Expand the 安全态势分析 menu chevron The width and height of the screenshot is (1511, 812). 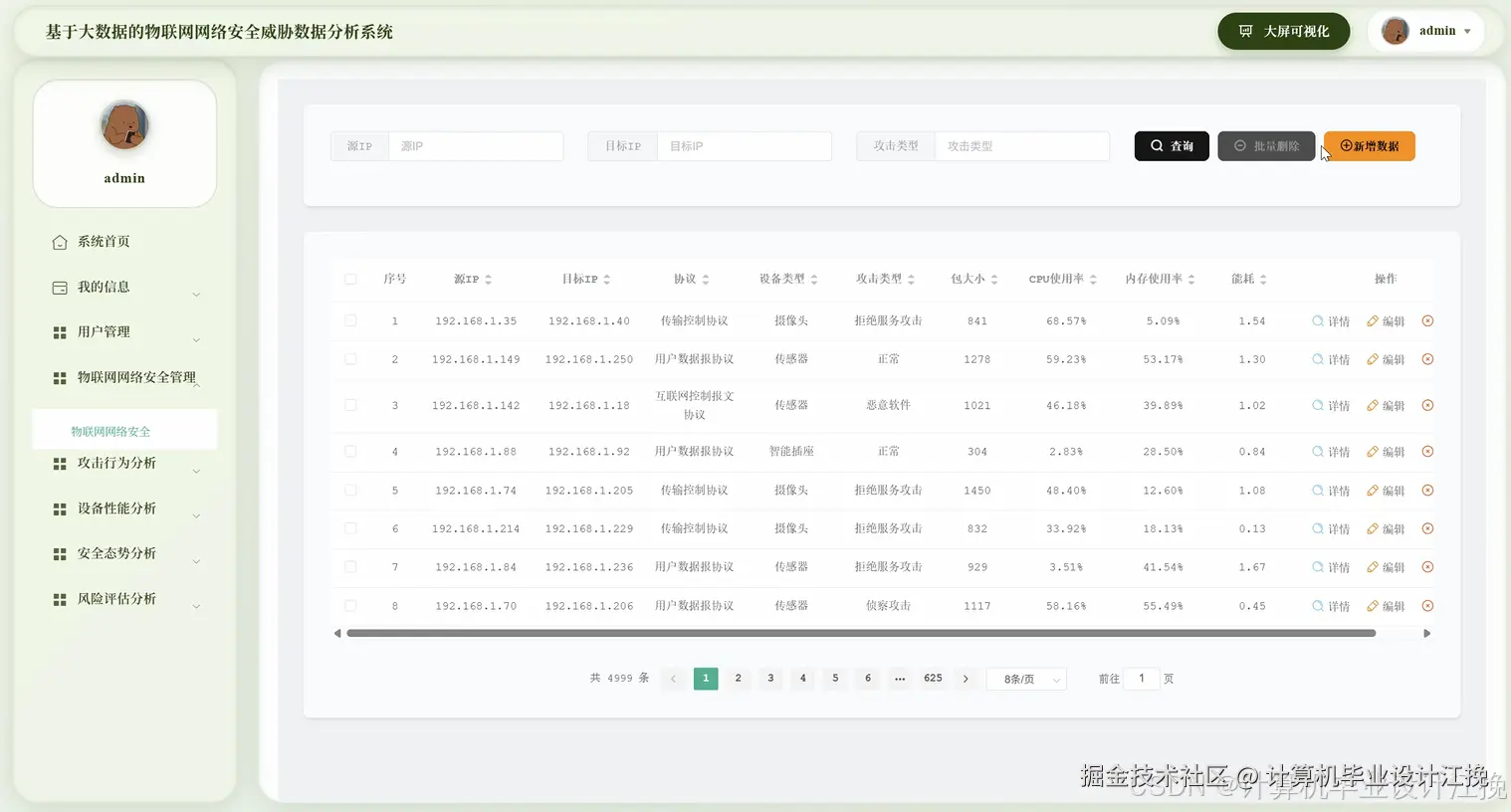[x=196, y=562]
